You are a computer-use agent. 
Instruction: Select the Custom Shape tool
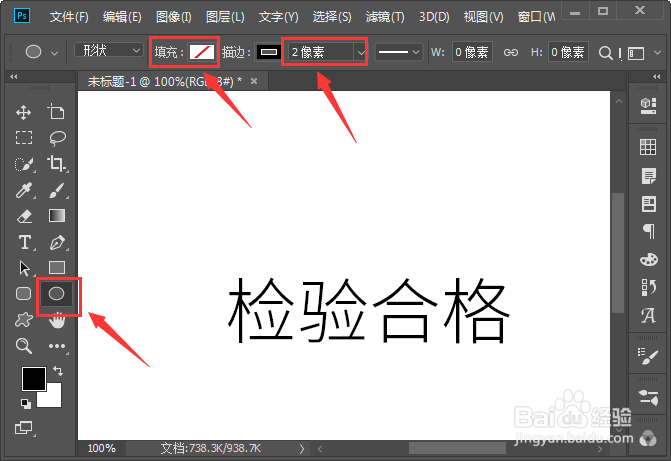coord(24,320)
